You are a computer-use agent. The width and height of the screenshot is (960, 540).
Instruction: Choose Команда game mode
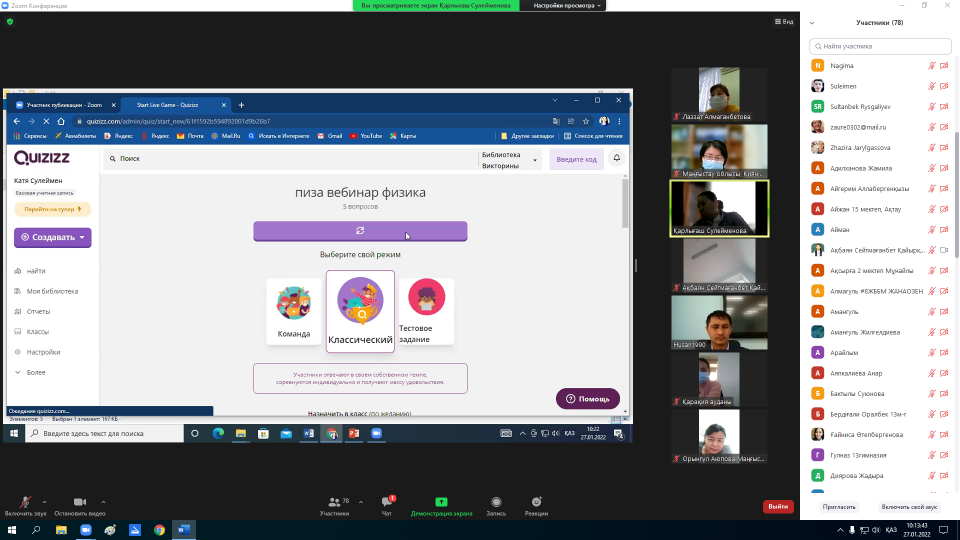(294, 312)
